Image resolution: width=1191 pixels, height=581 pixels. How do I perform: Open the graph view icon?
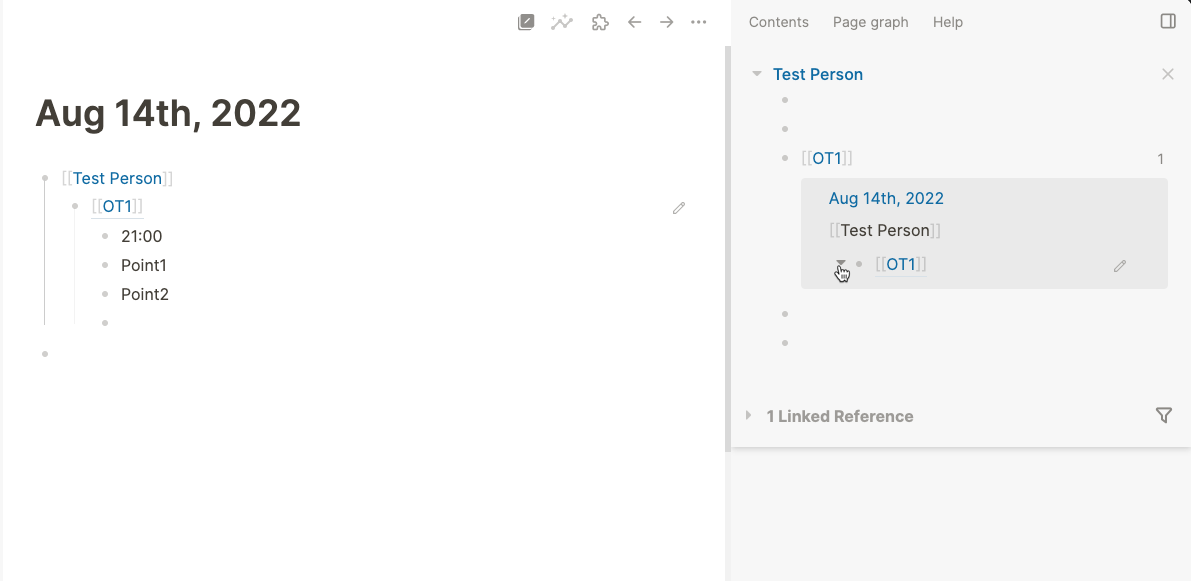(561, 22)
